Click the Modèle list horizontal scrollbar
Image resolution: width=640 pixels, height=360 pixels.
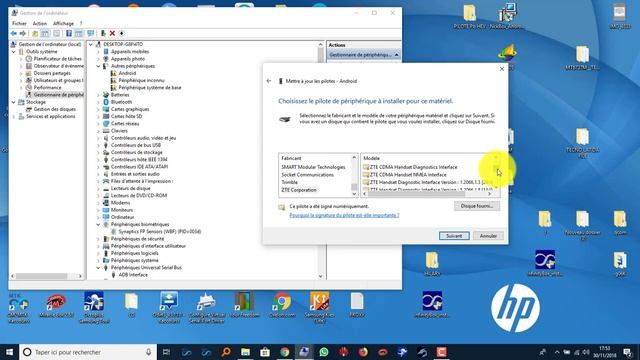click(427, 194)
